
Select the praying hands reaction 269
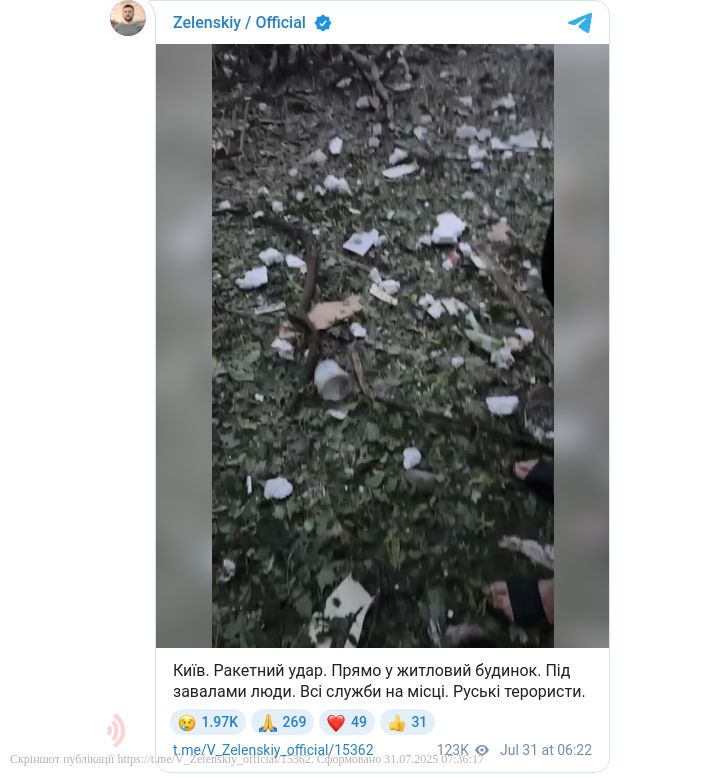(282, 722)
